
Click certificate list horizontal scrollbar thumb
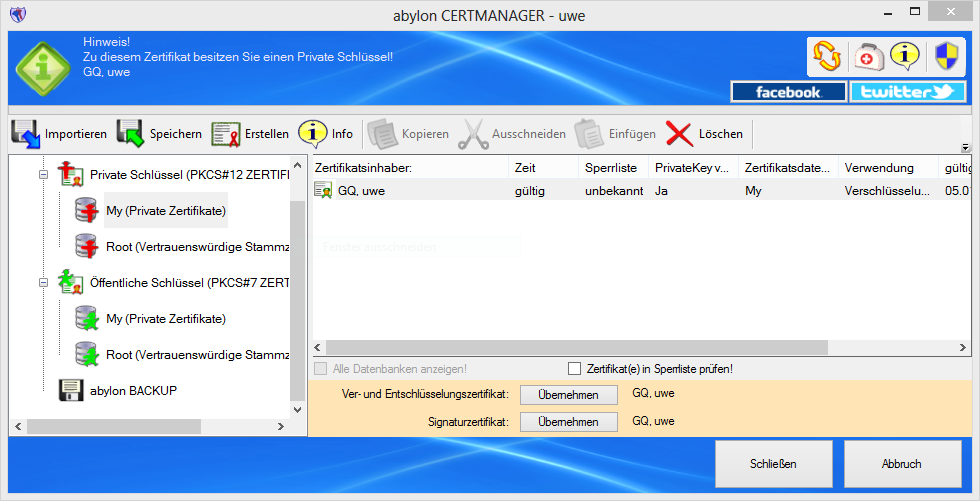click(576, 347)
